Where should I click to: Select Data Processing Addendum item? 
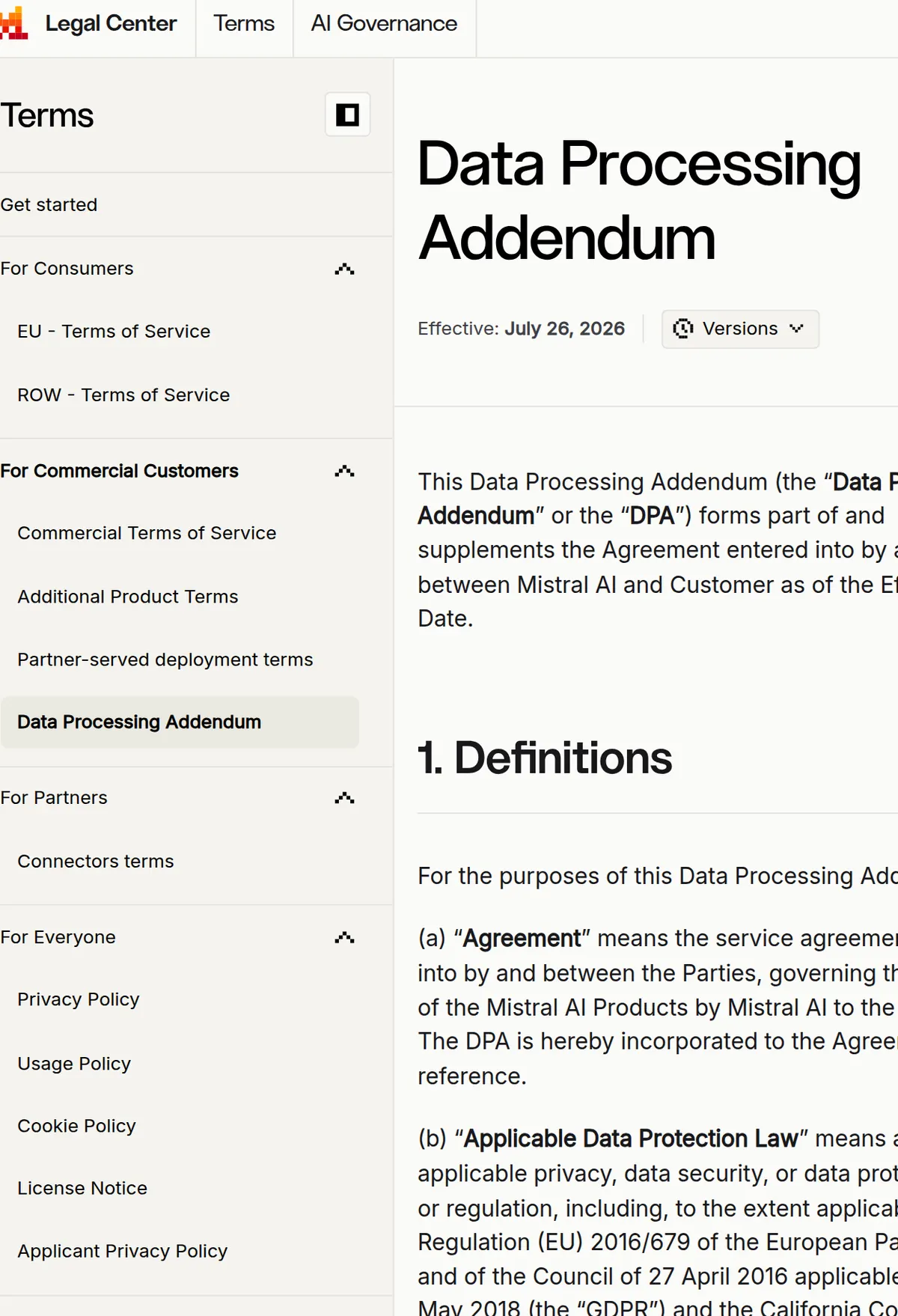click(x=180, y=722)
